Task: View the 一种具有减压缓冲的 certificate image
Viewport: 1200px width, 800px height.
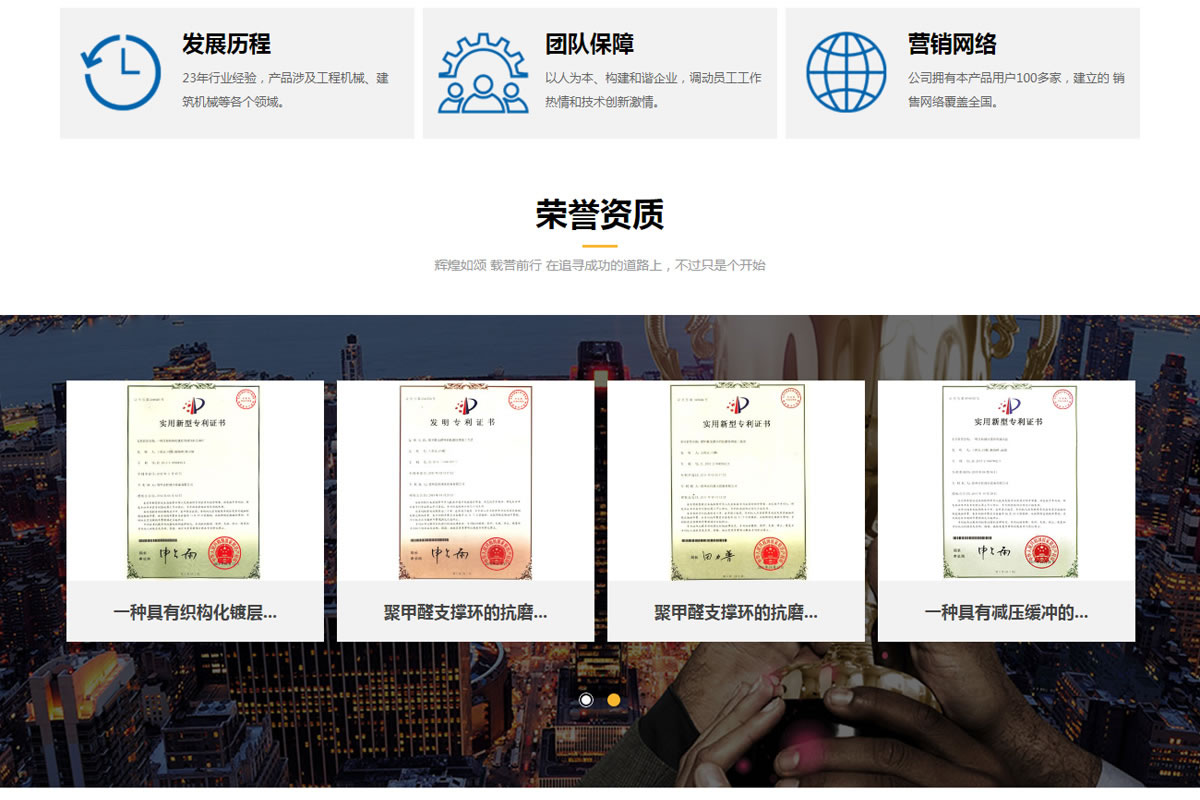Action: click(x=1006, y=481)
